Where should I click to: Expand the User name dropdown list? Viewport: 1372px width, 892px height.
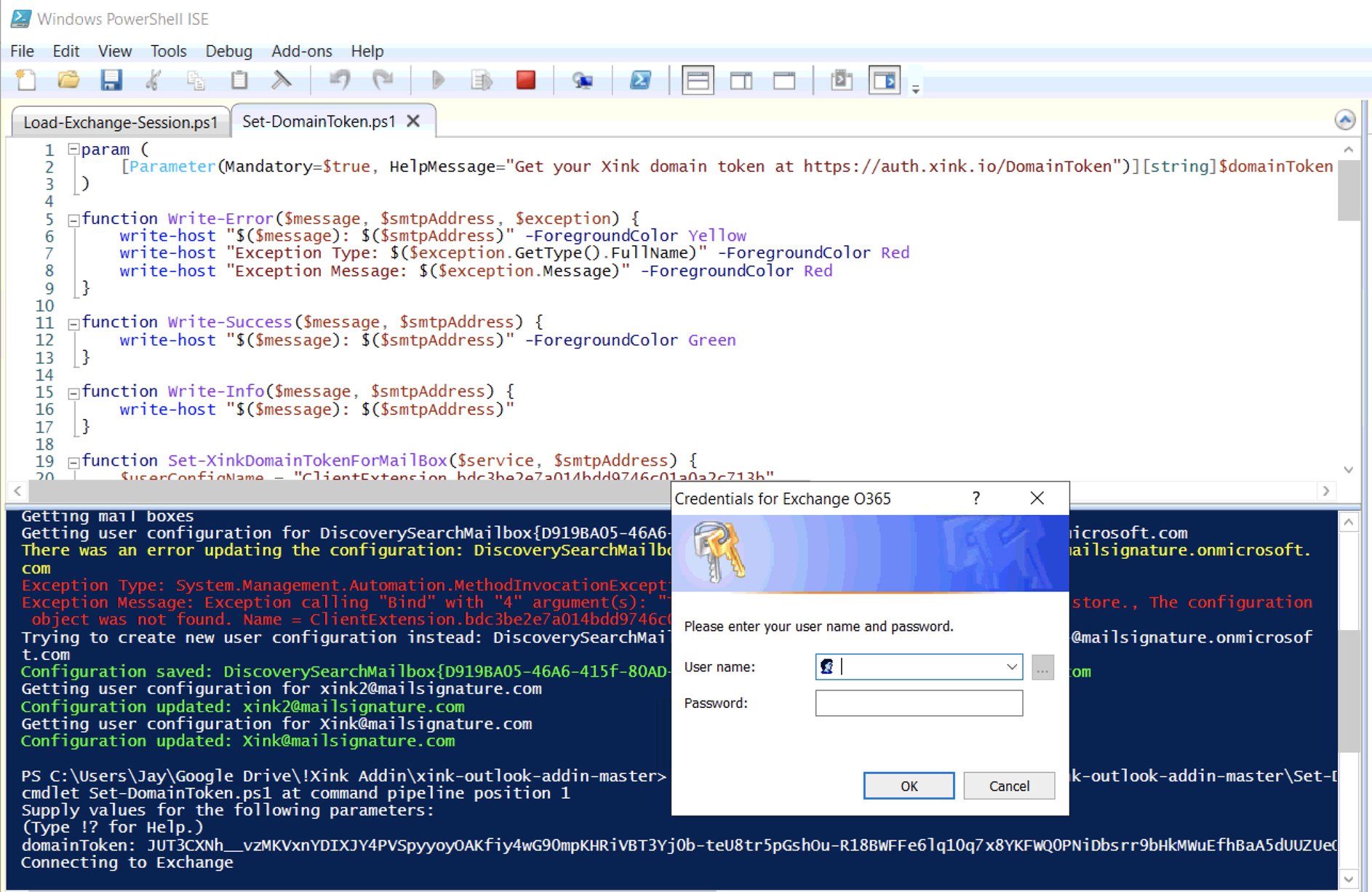tap(1011, 666)
